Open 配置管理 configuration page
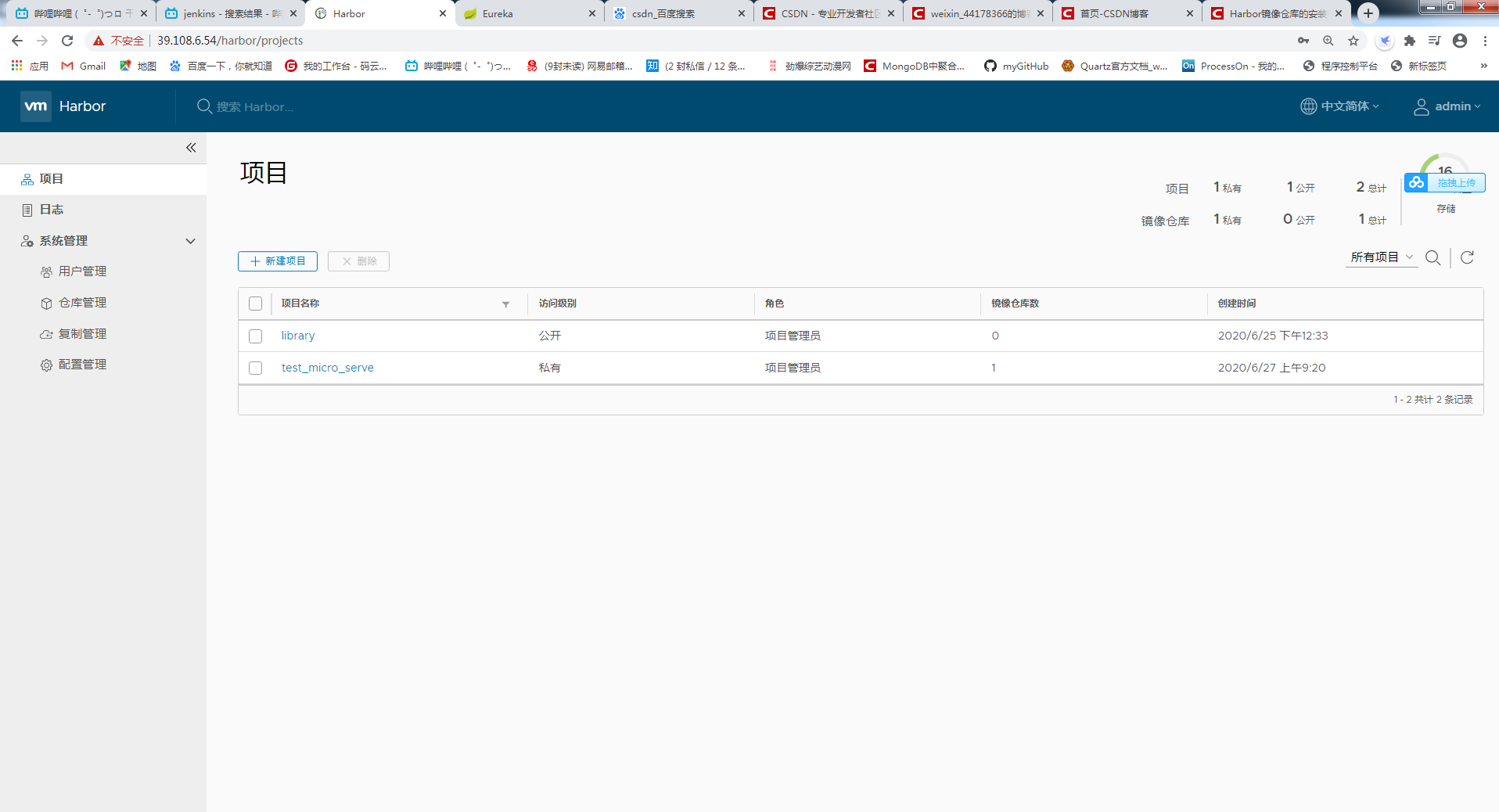The width and height of the screenshot is (1499, 812). click(x=81, y=364)
